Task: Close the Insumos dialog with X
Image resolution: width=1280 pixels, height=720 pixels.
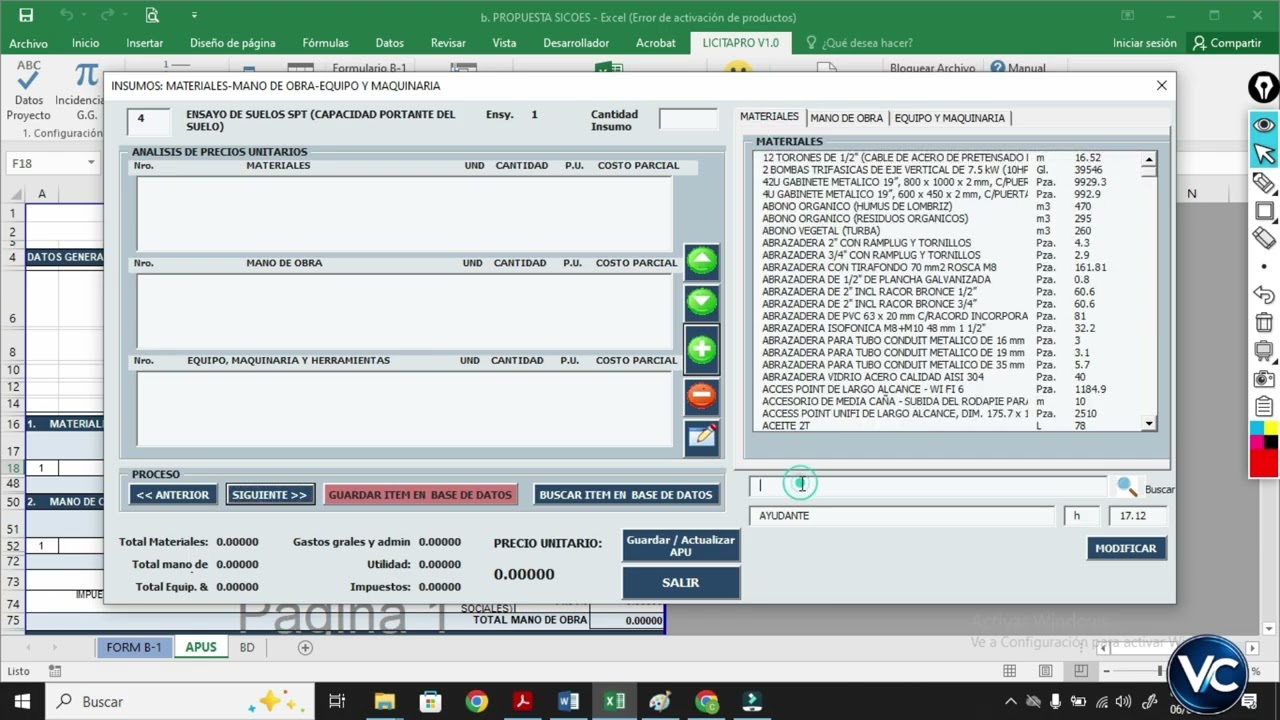Action: point(1161,86)
